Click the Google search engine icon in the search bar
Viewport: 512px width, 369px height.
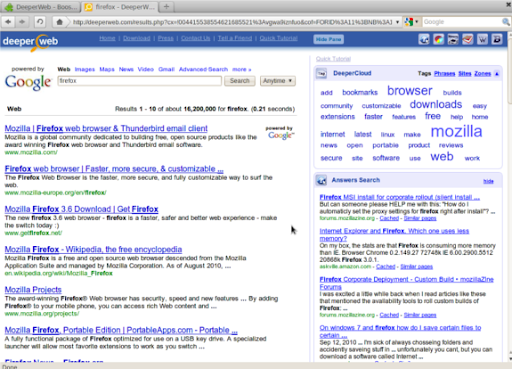pyautogui.click(x=409, y=22)
